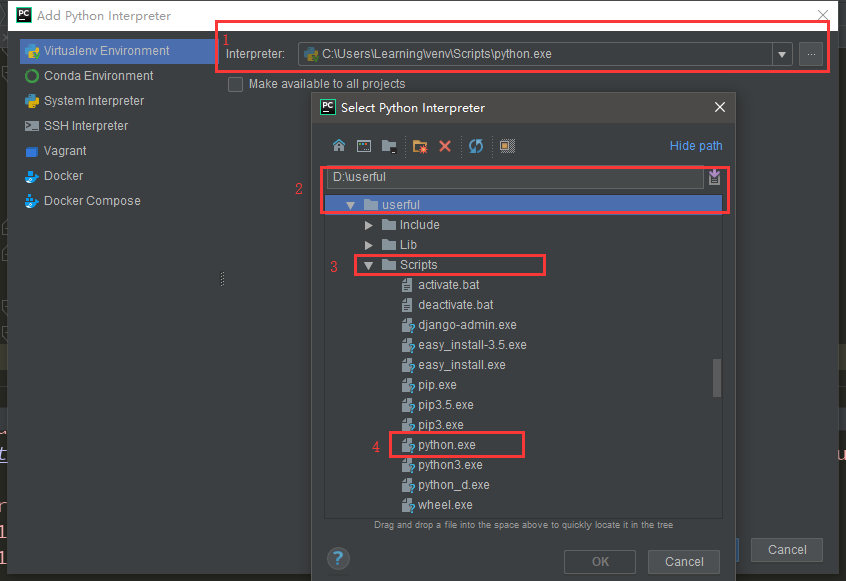Close the Select Python Interpreter dialog
The width and height of the screenshot is (846, 581).
point(720,107)
